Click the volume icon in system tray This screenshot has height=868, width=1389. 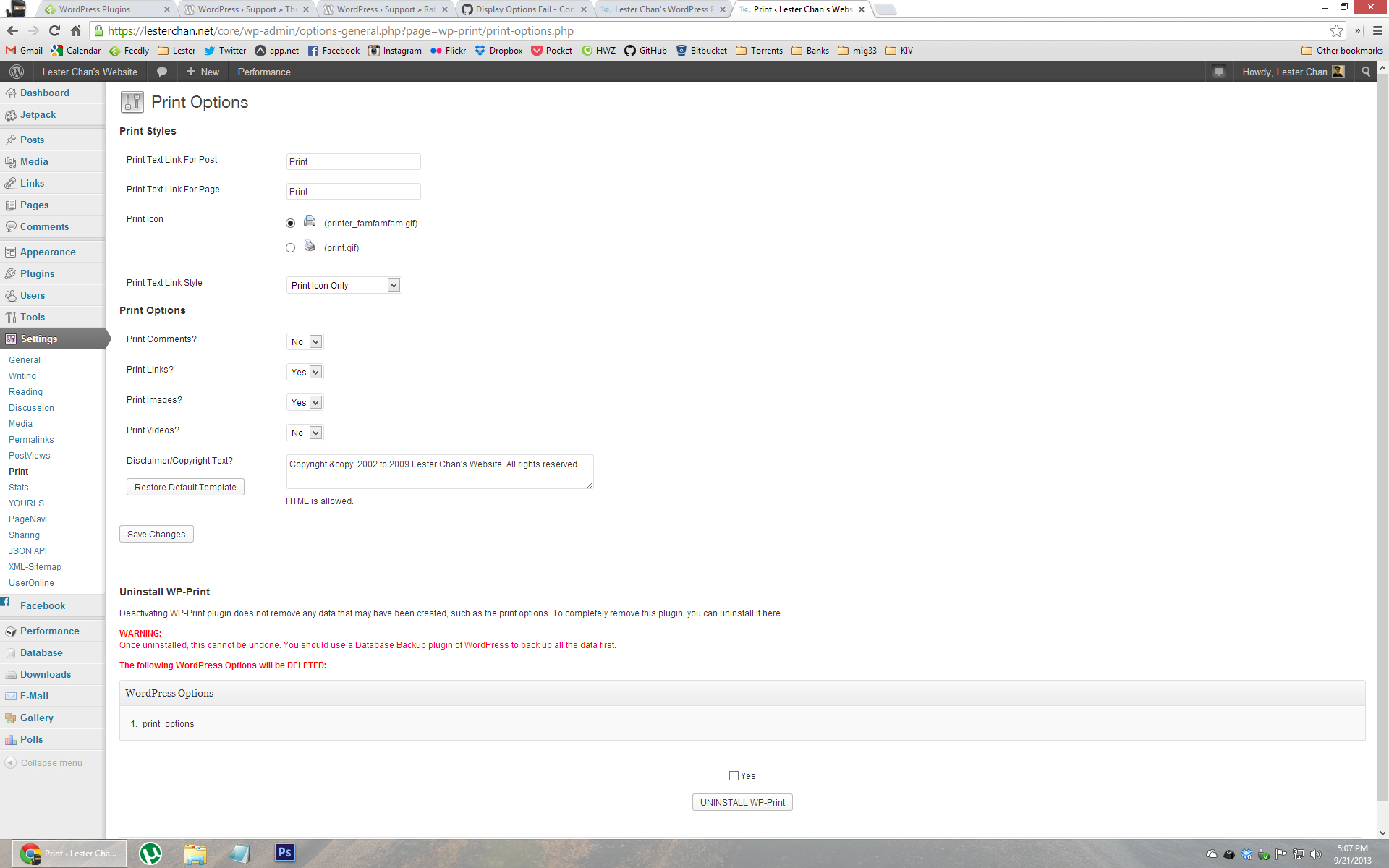[x=1315, y=854]
